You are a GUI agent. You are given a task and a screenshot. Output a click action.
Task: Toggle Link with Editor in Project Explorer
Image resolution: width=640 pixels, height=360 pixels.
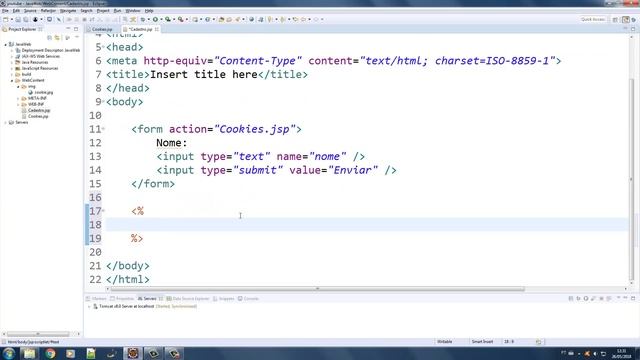(x=57, y=38)
